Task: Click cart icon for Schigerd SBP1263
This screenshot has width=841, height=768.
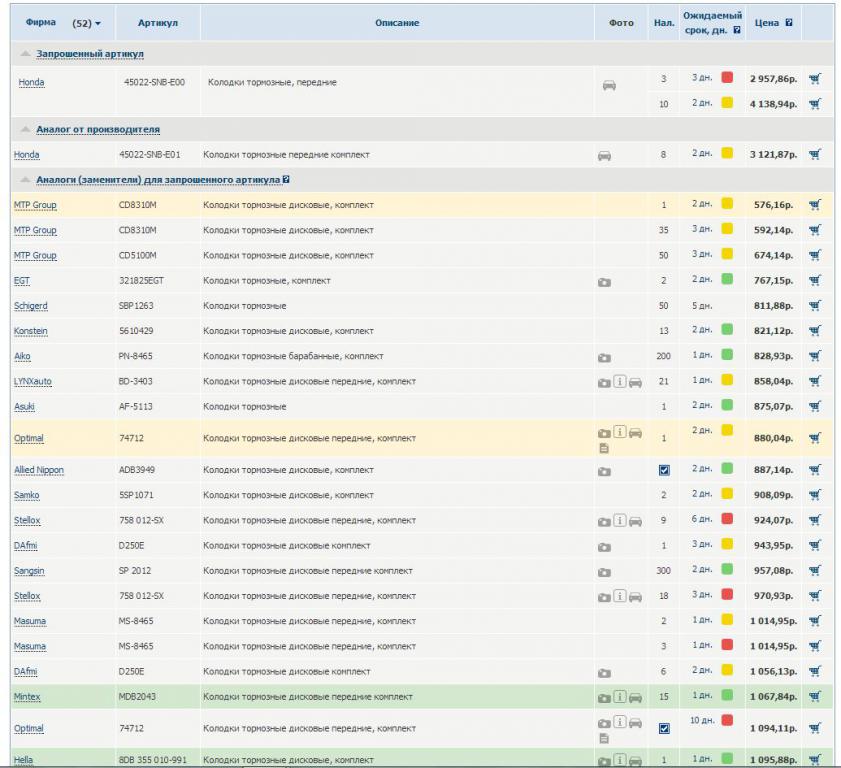Action: point(814,306)
